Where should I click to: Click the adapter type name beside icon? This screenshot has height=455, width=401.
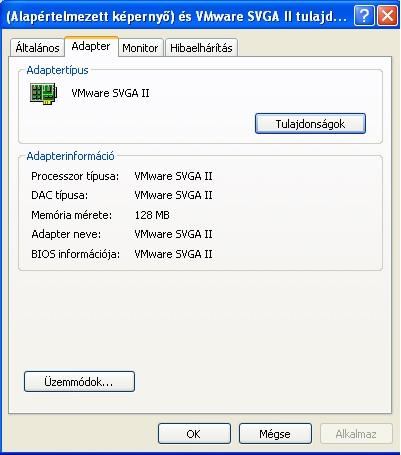(110, 93)
